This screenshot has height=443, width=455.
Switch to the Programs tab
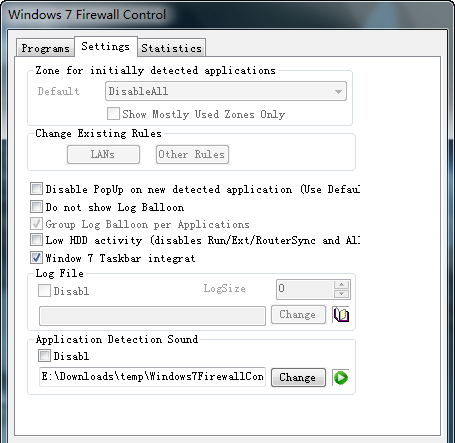[45, 48]
